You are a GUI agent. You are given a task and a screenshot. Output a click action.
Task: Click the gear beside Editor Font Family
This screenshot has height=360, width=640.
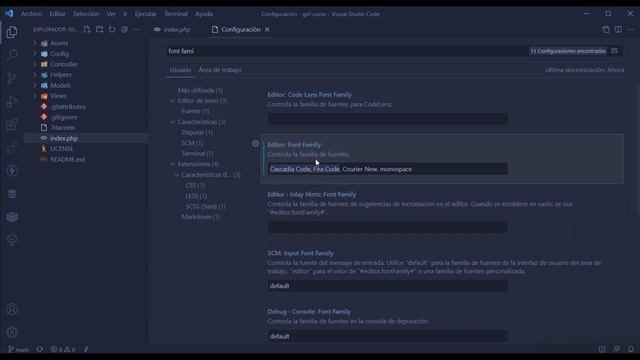[x=256, y=143]
